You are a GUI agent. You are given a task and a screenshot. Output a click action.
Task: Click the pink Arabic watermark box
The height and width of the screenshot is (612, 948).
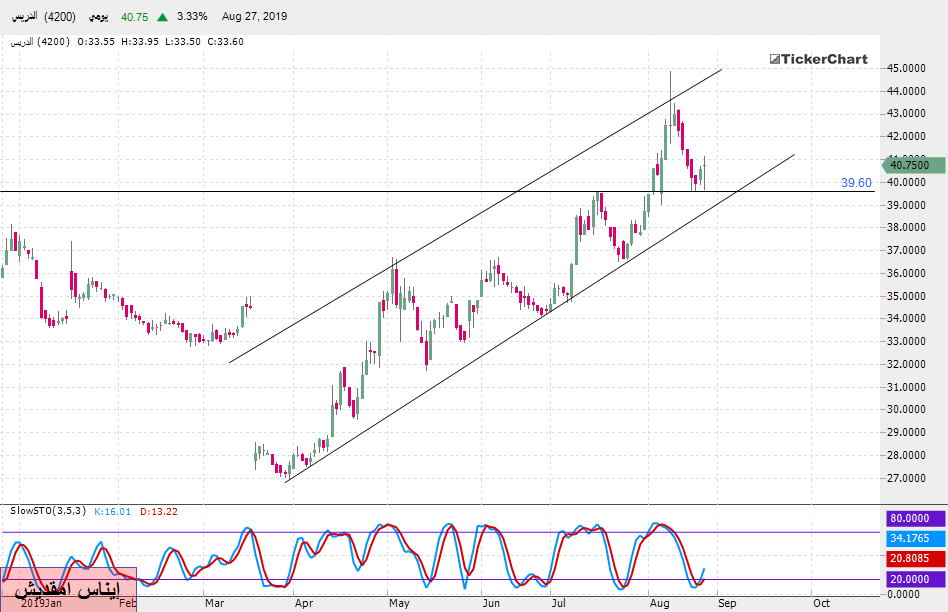pyautogui.click(x=68, y=588)
